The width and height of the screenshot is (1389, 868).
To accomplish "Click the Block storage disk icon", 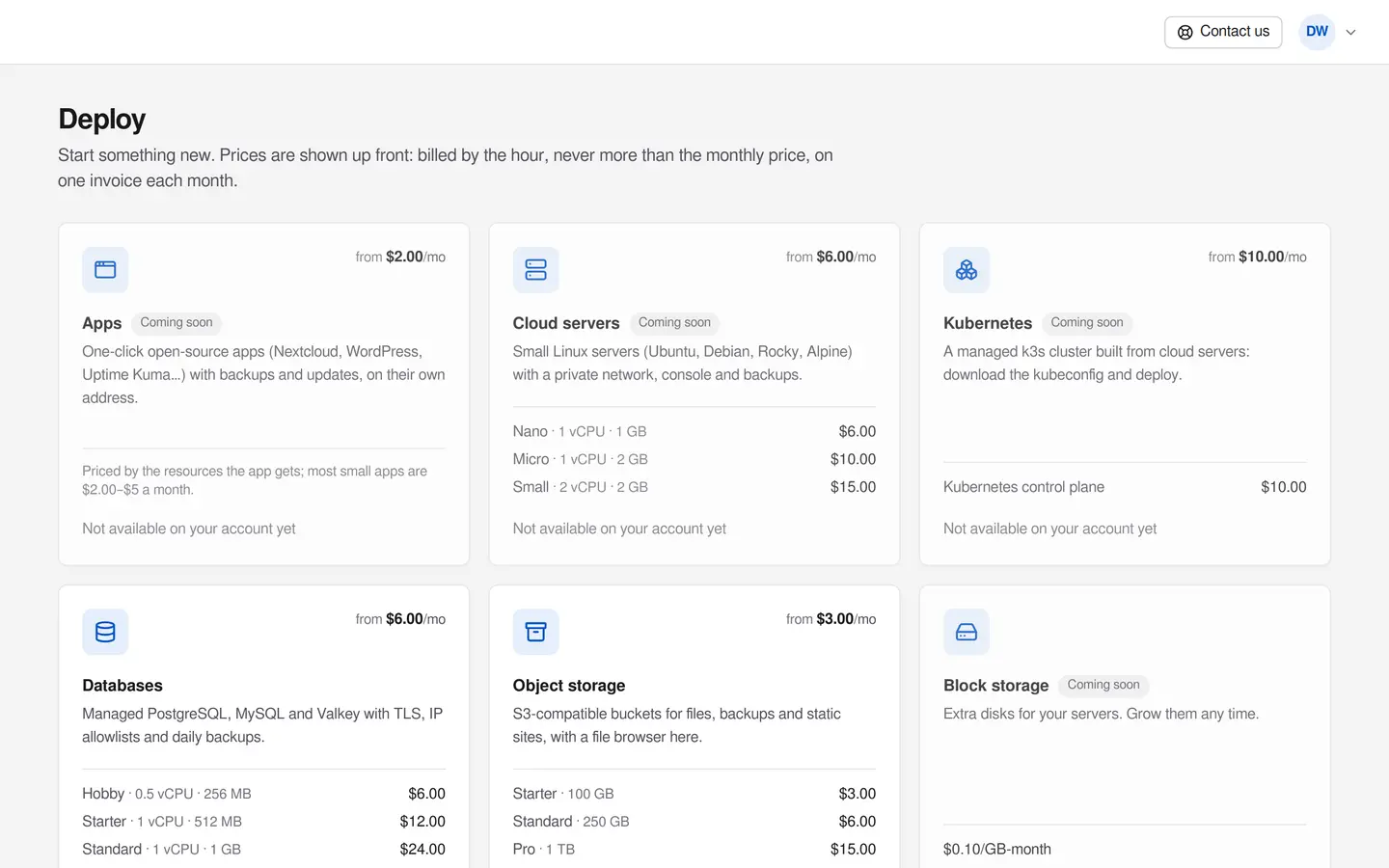I will click(x=967, y=633).
